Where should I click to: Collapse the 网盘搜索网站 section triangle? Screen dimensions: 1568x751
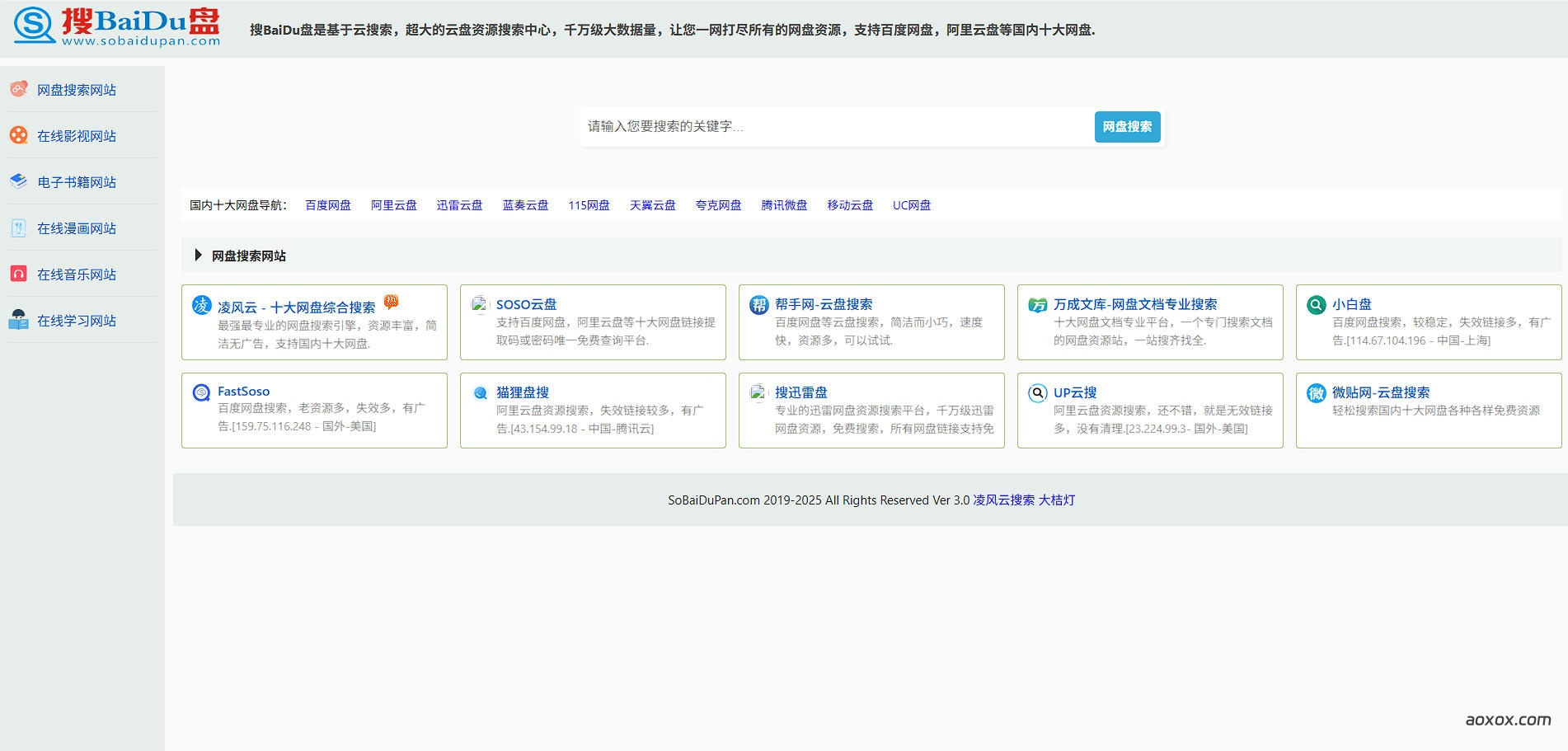point(198,256)
